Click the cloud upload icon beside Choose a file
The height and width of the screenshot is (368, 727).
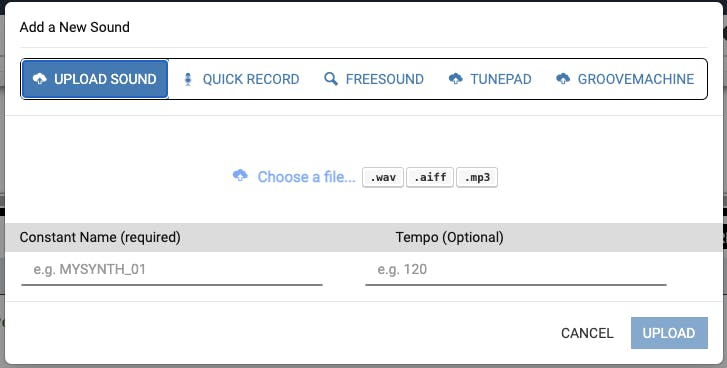coord(240,175)
